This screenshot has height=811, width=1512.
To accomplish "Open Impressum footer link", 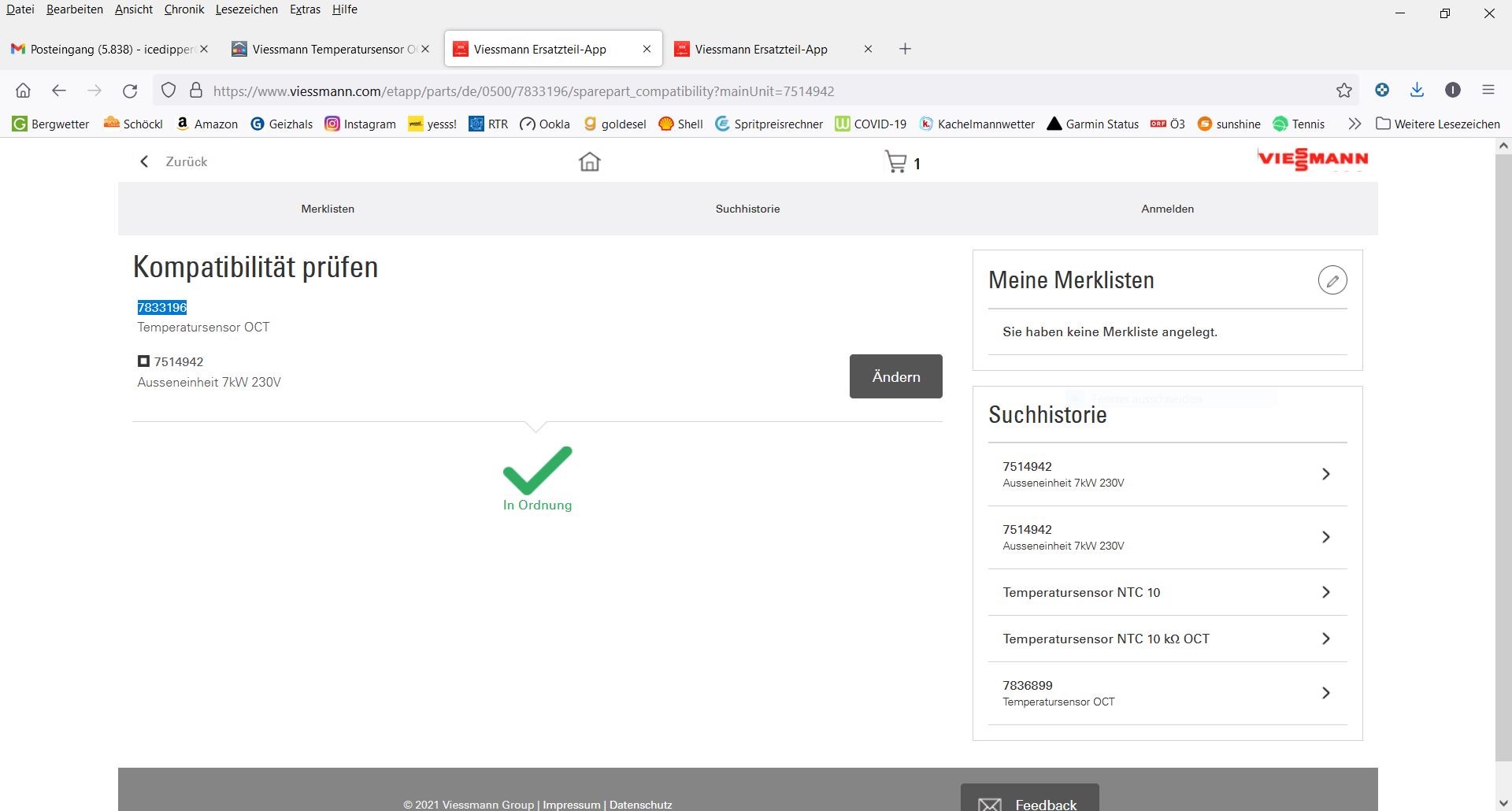I will click(571, 805).
